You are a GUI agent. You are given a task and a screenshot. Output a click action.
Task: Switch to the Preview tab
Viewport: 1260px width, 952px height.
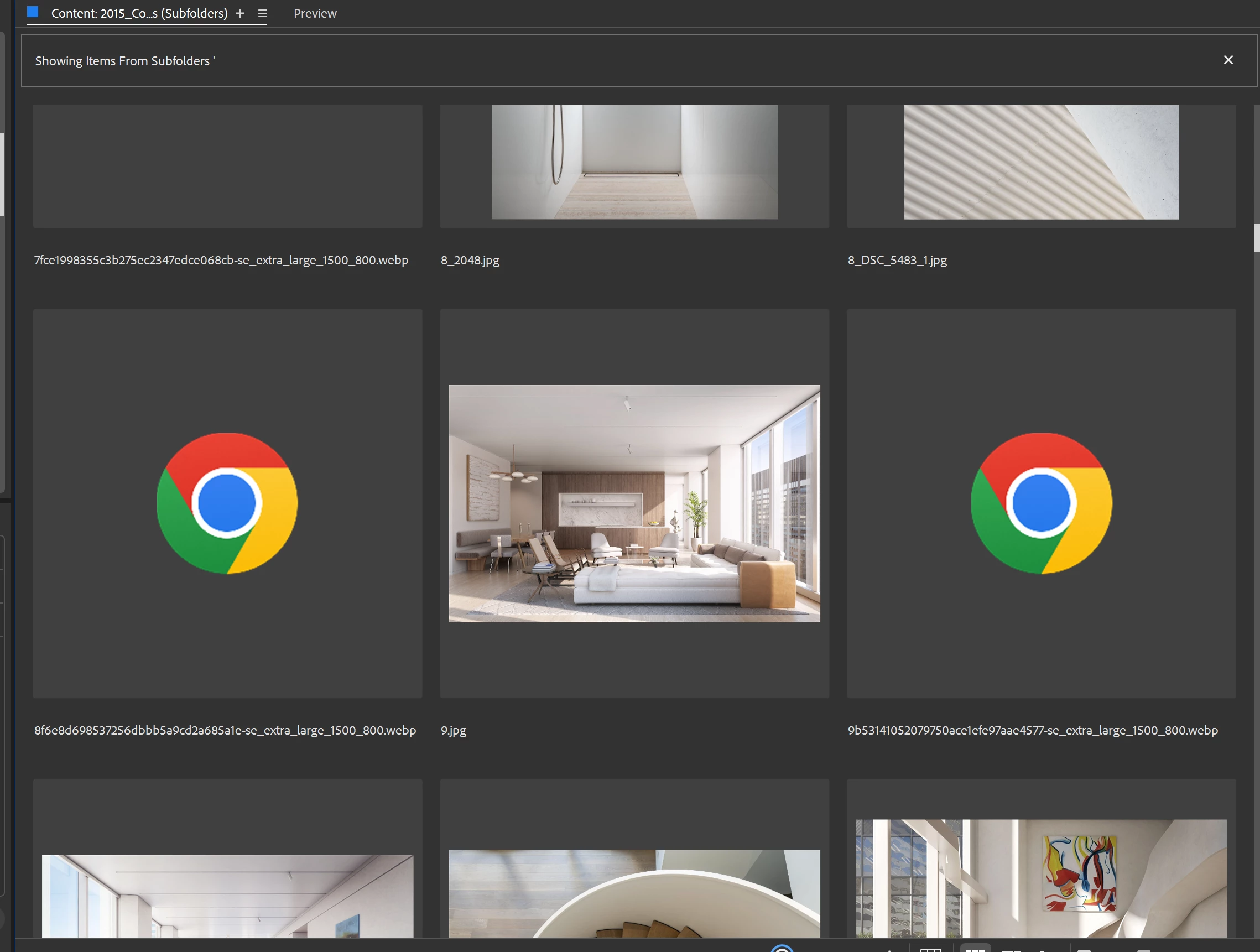(315, 13)
